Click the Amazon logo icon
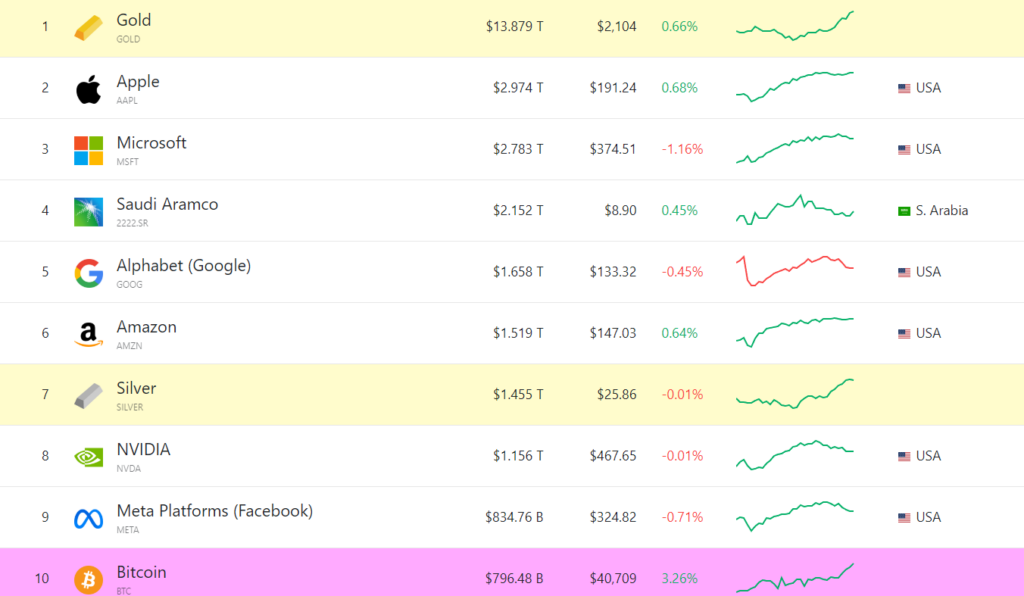Image resolution: width=1024 pixels, height=596 pixels. coord(88,334)
